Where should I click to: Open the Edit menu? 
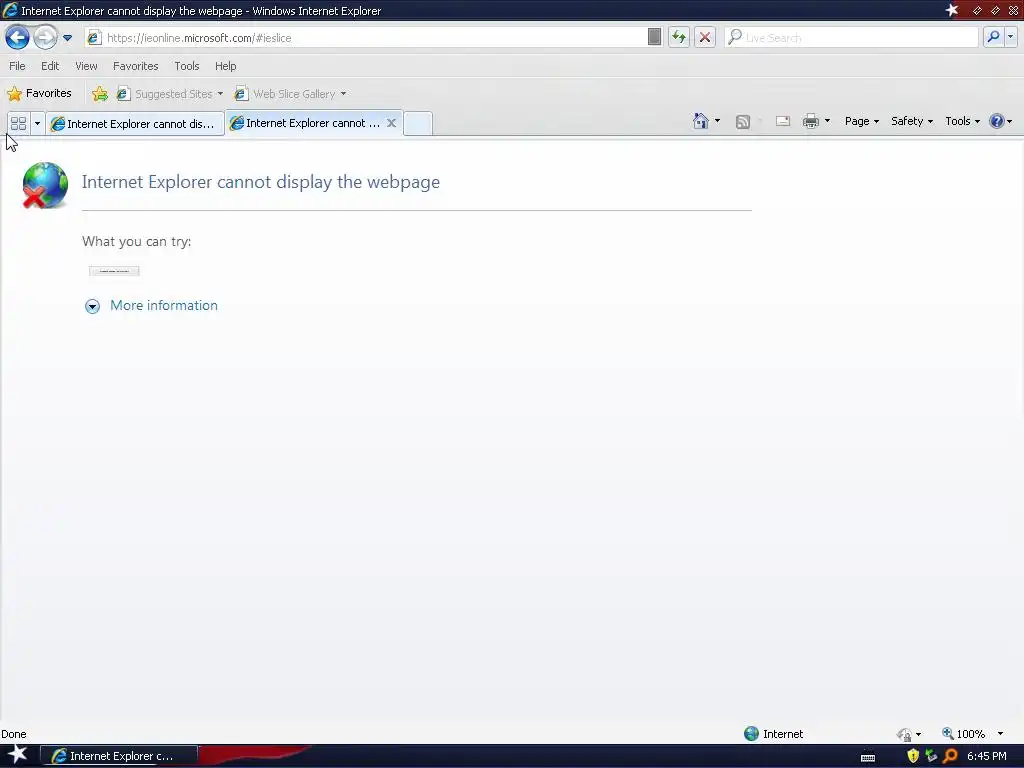point(50,66)
